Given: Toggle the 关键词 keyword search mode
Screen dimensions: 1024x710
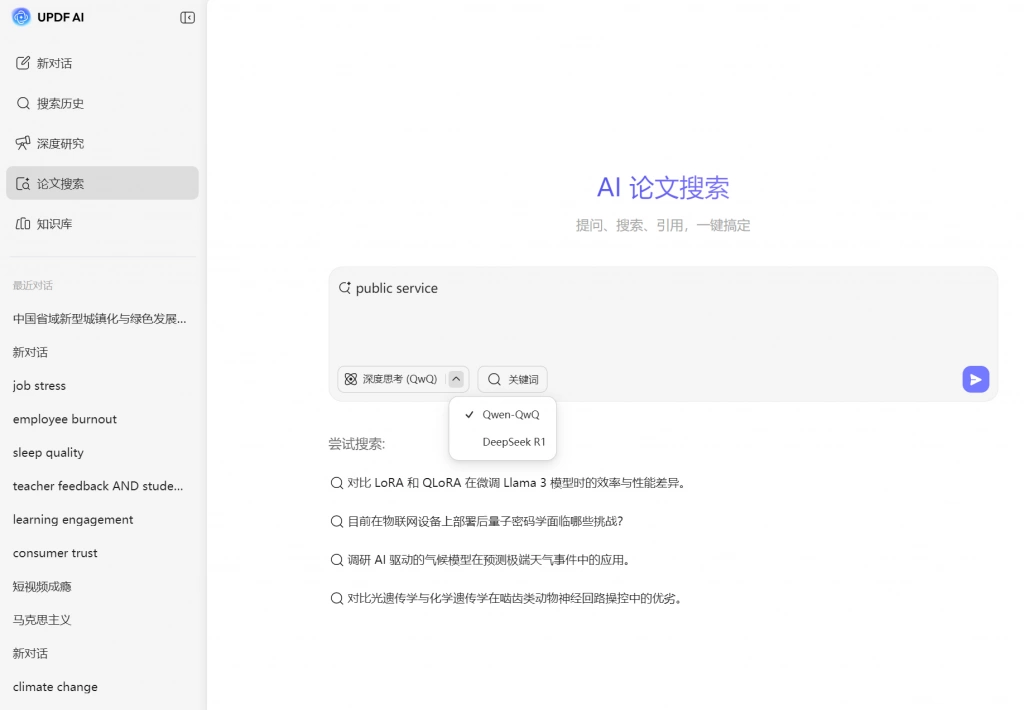Looking at the screenshot, I should 513,379.
